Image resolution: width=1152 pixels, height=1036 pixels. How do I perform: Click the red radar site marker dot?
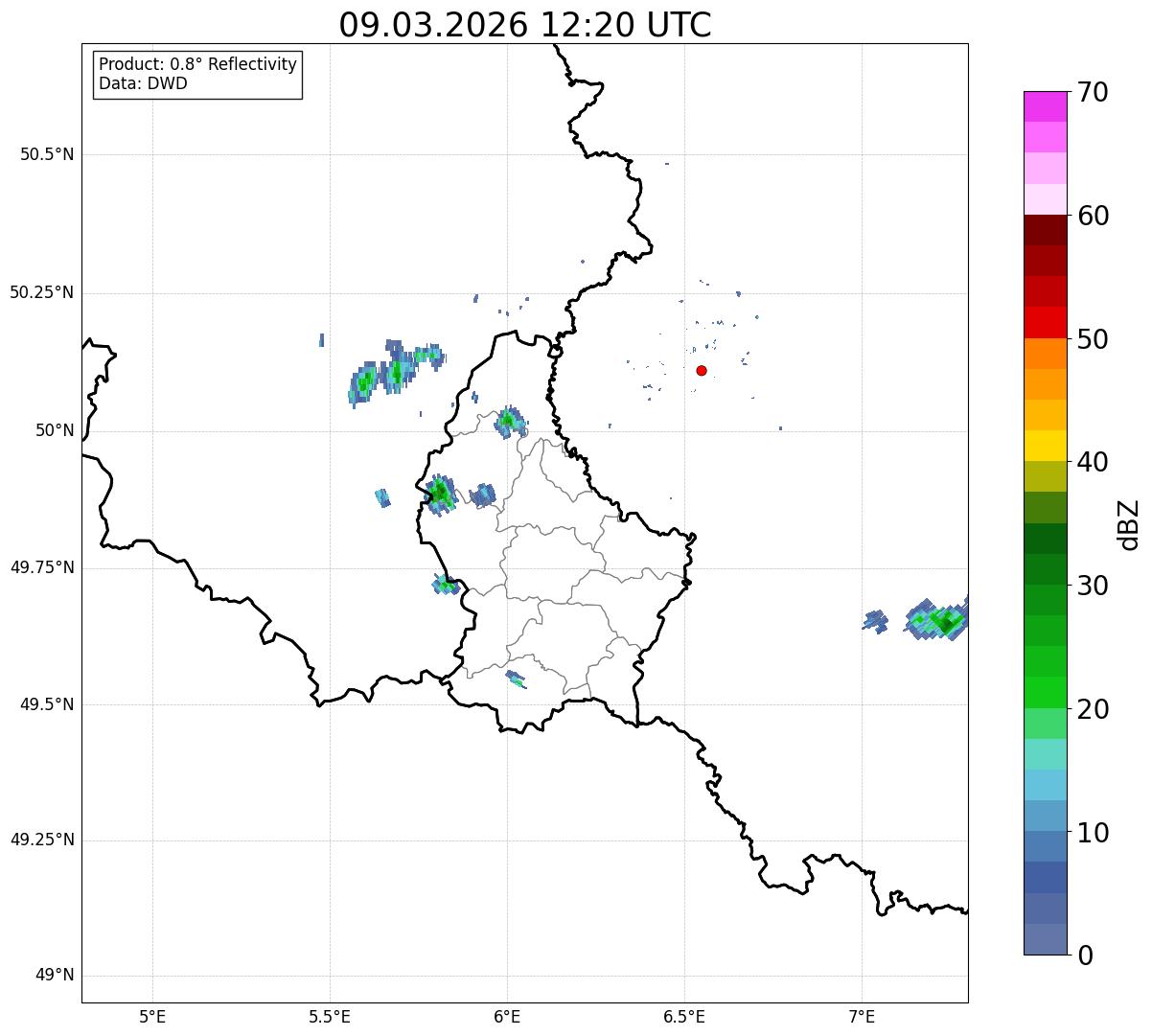[x=702, y=371]
